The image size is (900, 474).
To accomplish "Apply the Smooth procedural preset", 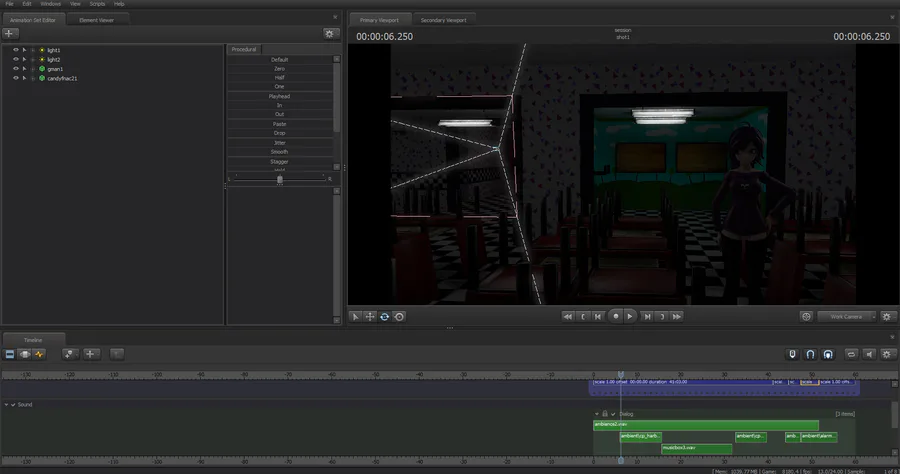I will (280, 152).
